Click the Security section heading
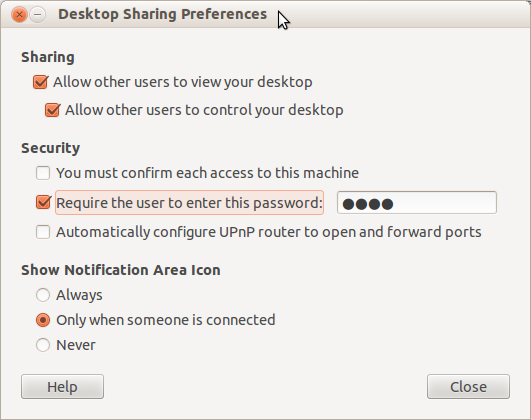This screenshot has height=420, width=531. click(50, 148)
